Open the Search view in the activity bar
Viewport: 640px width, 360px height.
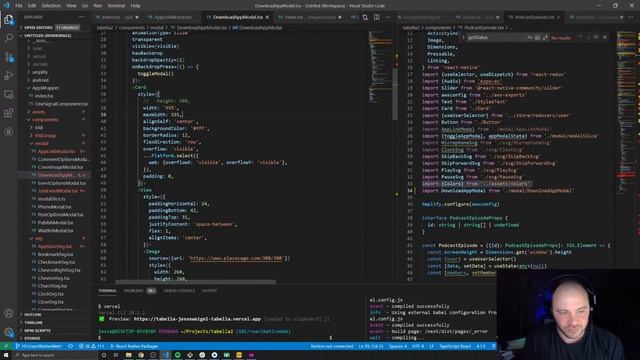pos(9,38)
